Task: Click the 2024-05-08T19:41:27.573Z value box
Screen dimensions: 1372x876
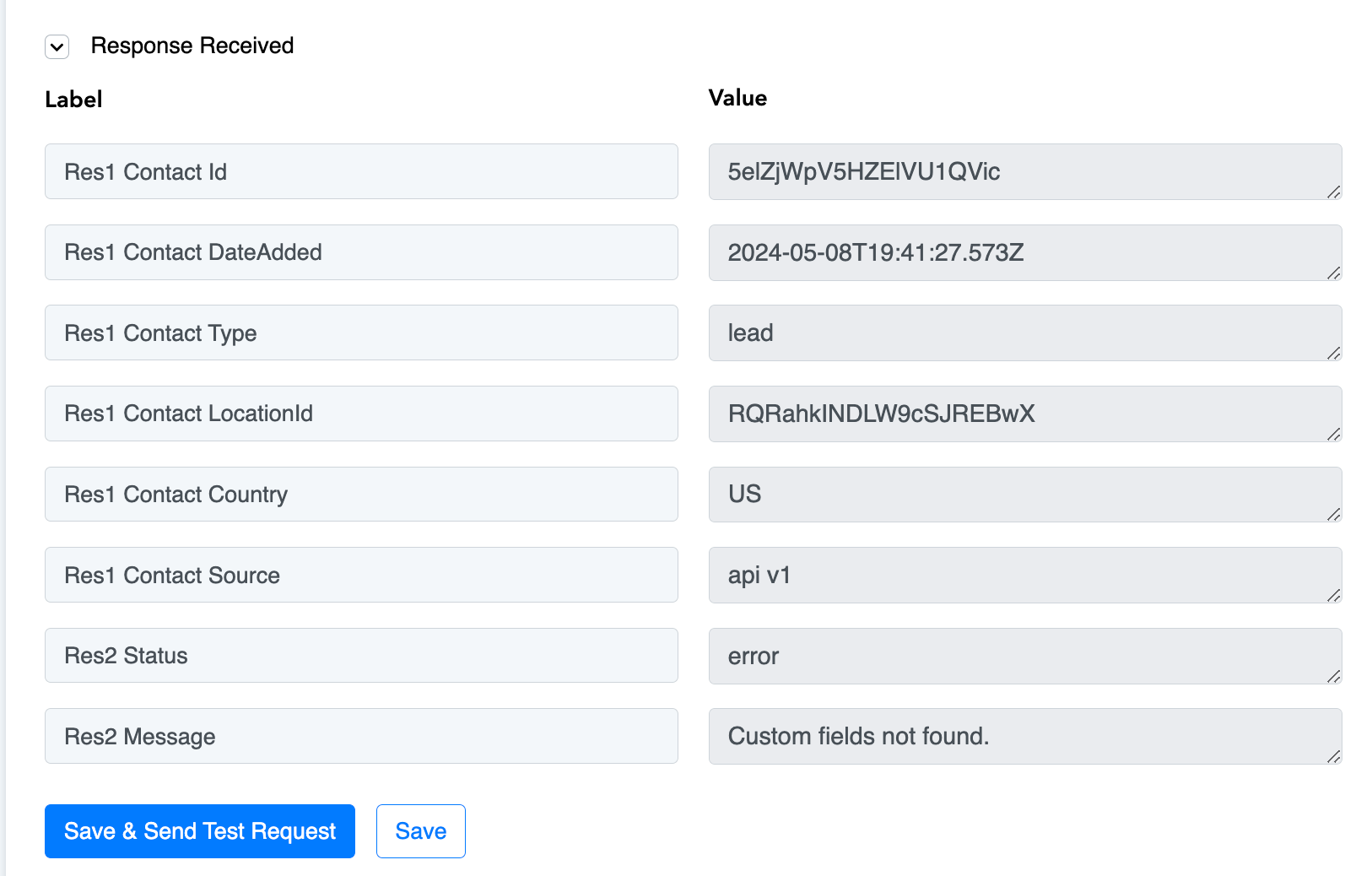Action: click(1025, 252)
